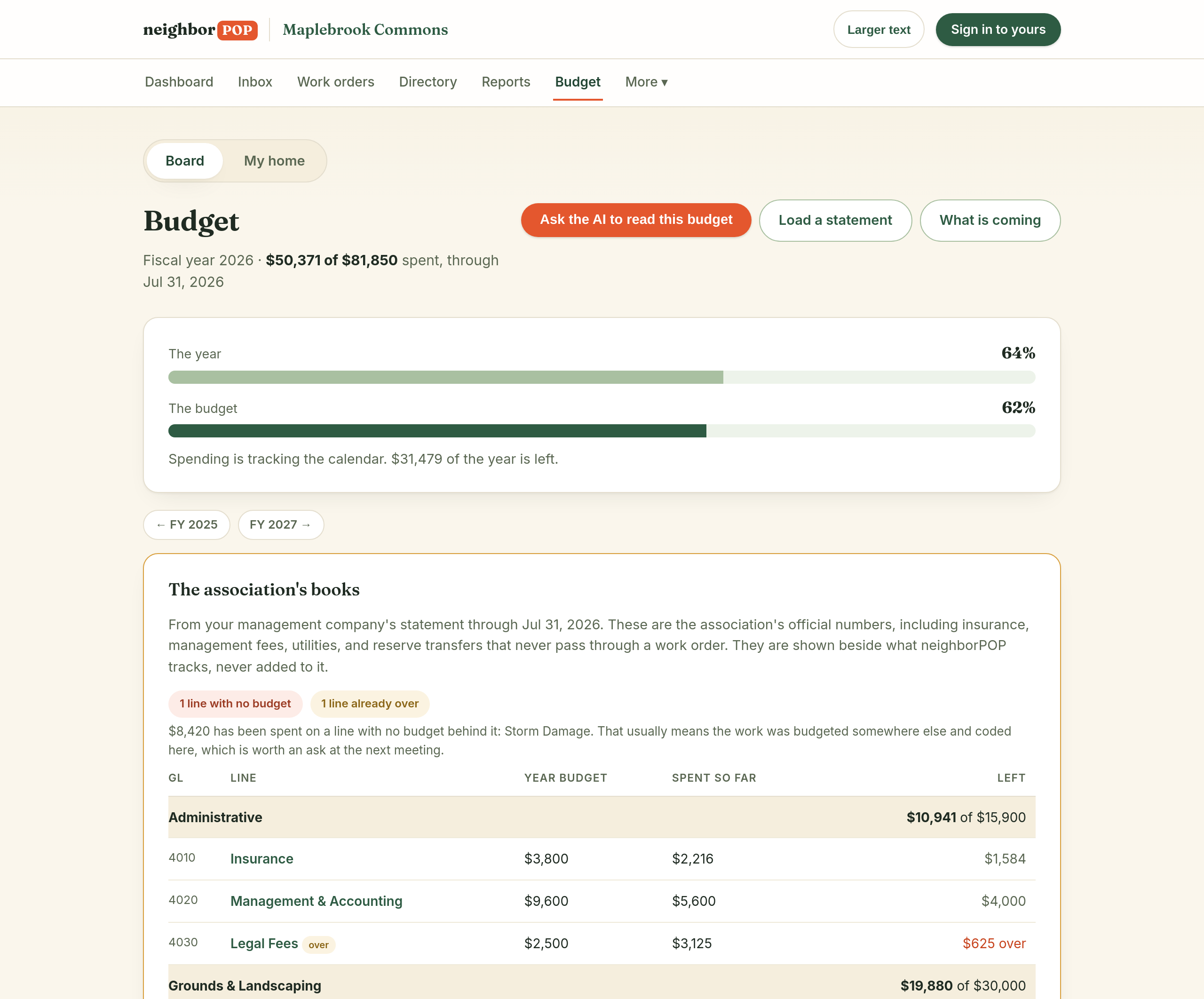
Task: Go back to FY 2025
Action: [x=186, y=525]
